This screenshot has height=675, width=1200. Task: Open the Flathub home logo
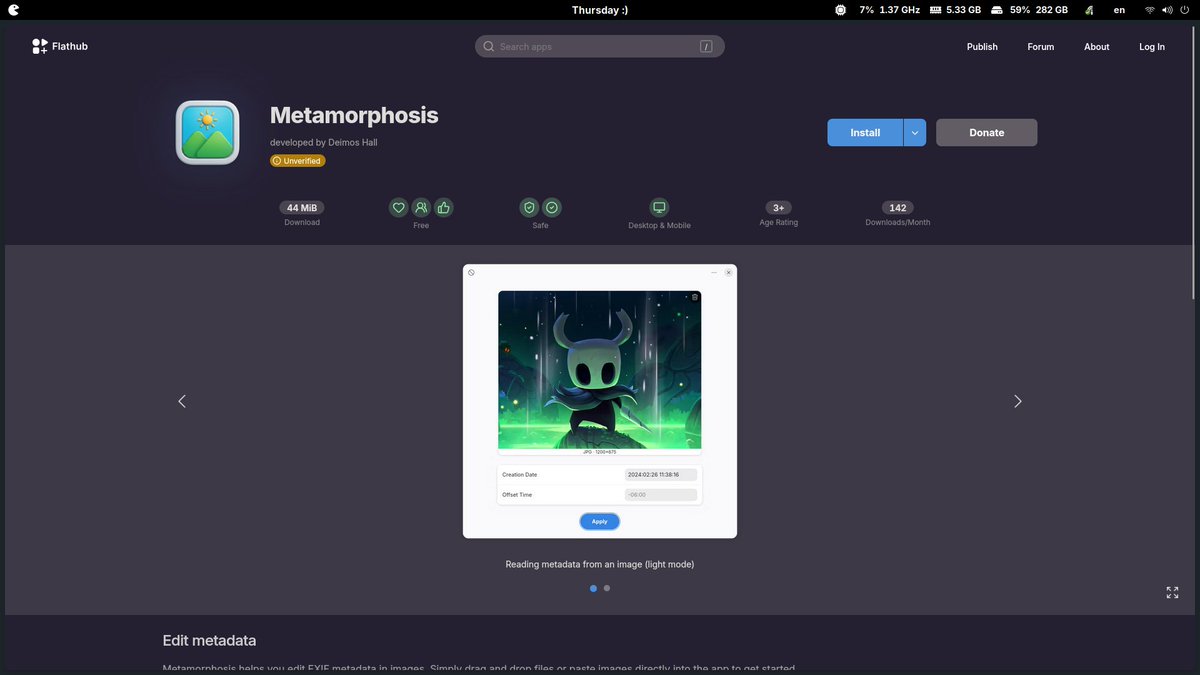point(60,46)
